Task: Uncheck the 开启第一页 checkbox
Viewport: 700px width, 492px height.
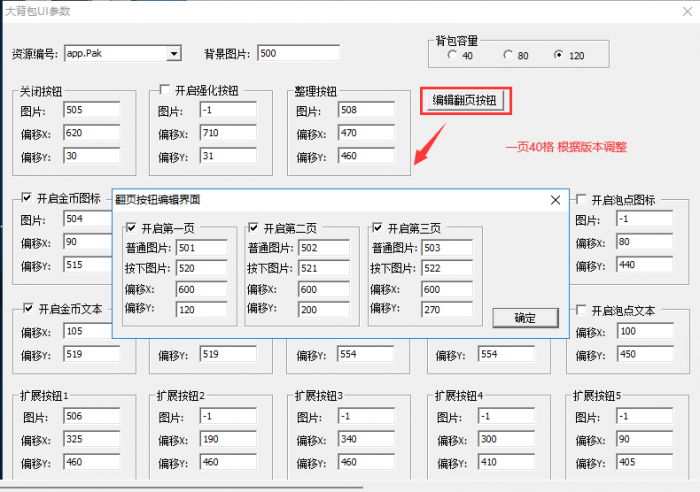Action: 130,228
